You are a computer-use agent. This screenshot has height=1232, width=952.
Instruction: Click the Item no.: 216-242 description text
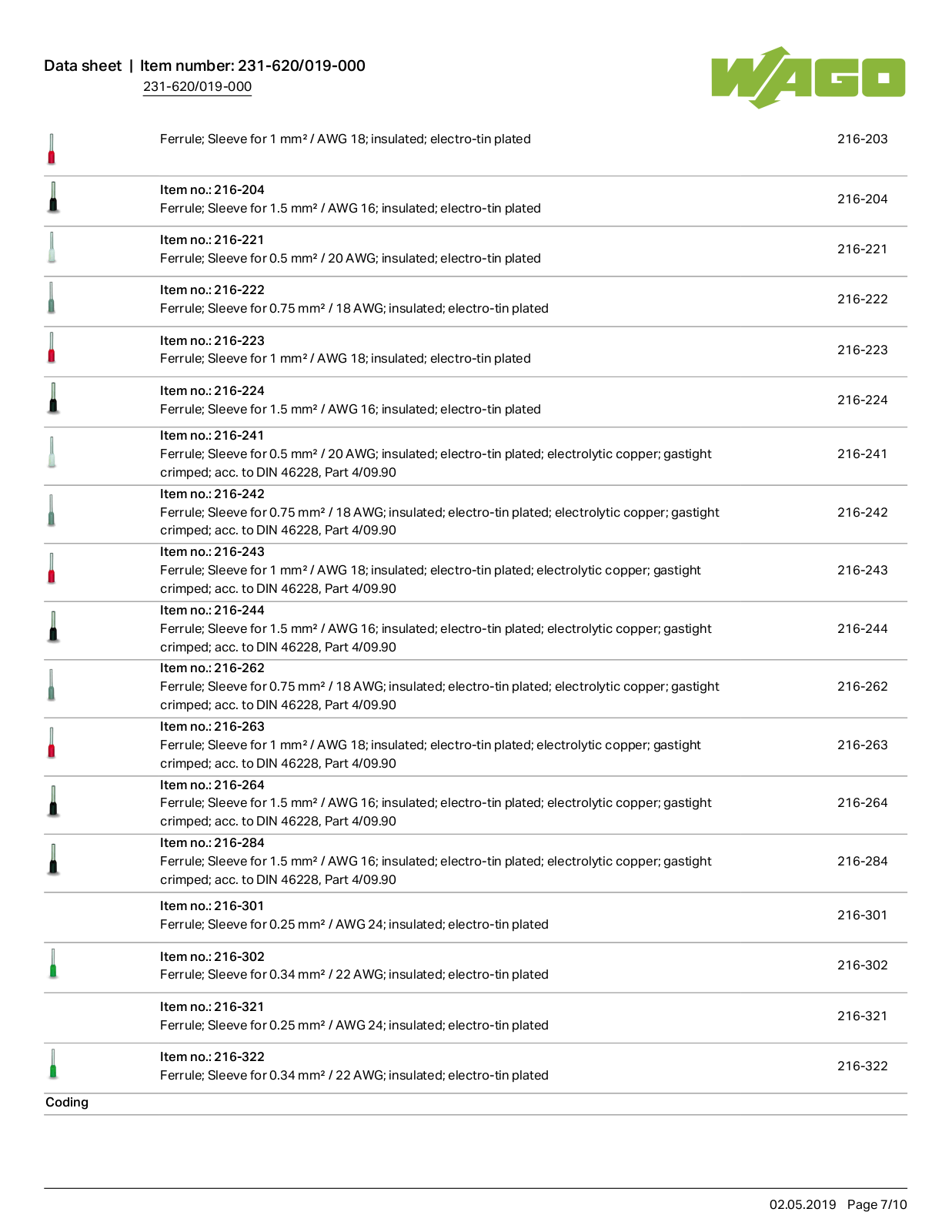pyautogui.click(x=439, y=521)
